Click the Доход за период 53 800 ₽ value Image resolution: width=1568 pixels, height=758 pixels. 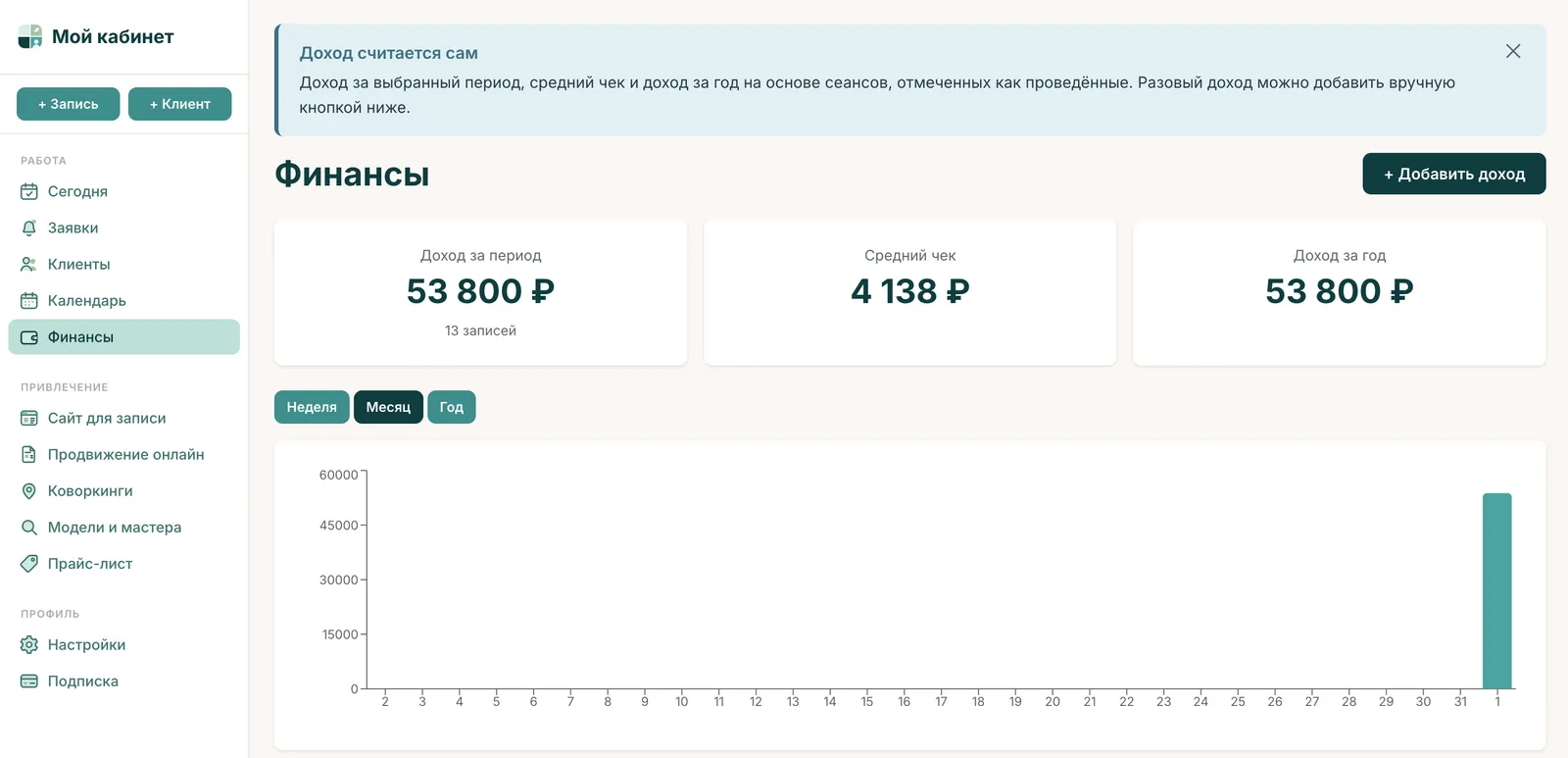tap(480, 291)
